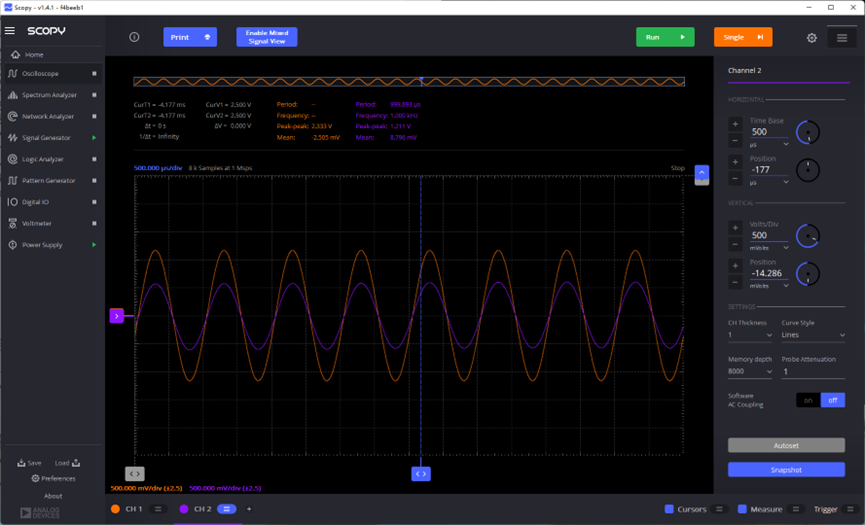The height and width of the screenshot is (525, 865).
Task: Toggle Oscilloscope run/stop square in sidebar
Action: tap(94, 73)
